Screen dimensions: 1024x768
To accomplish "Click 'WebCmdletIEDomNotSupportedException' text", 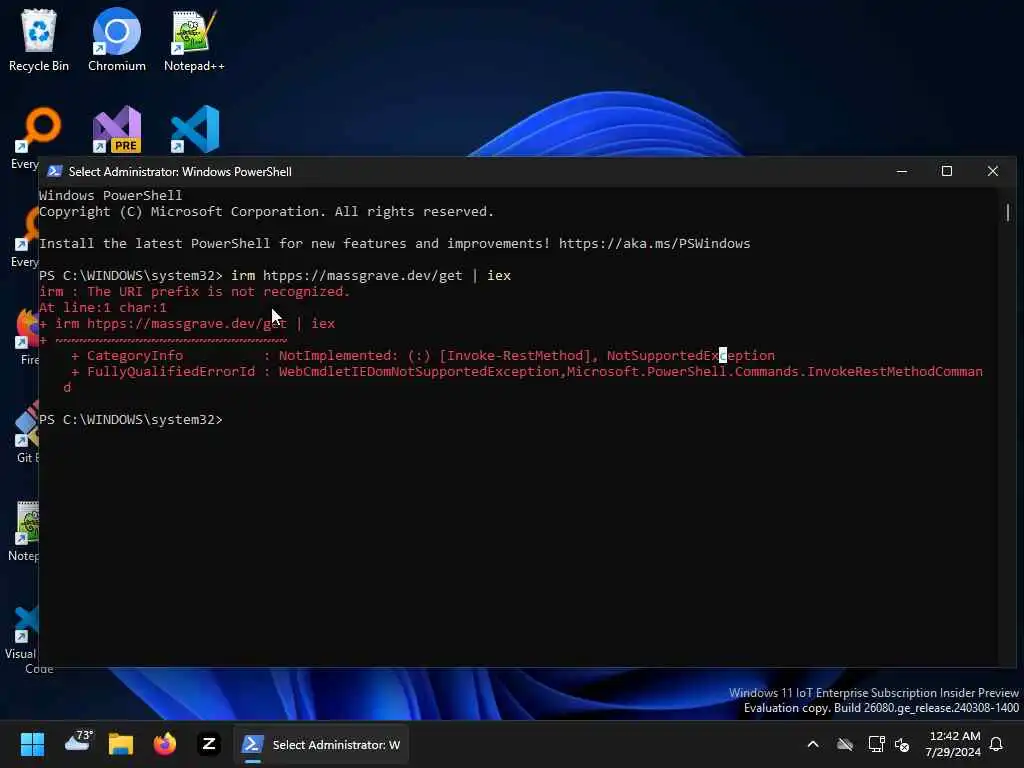I will coord(419,371).
